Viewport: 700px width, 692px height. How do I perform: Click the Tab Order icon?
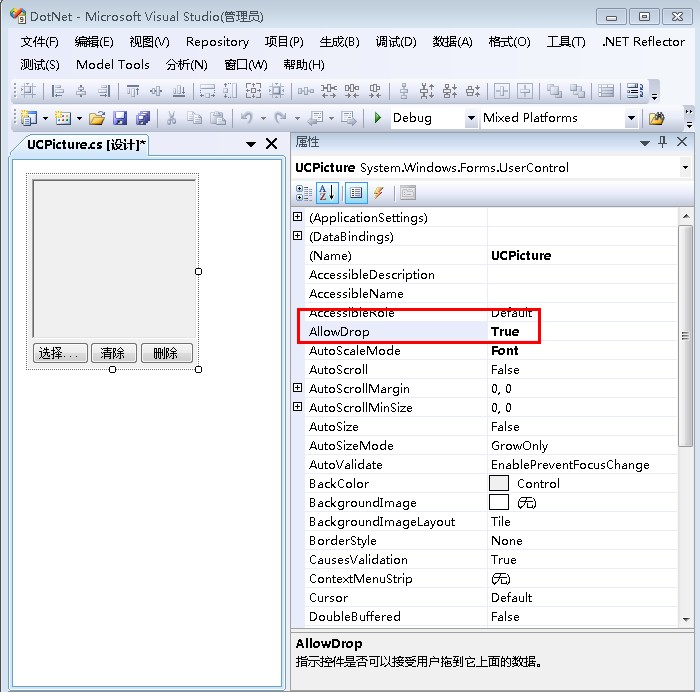(x=635, y=91)
